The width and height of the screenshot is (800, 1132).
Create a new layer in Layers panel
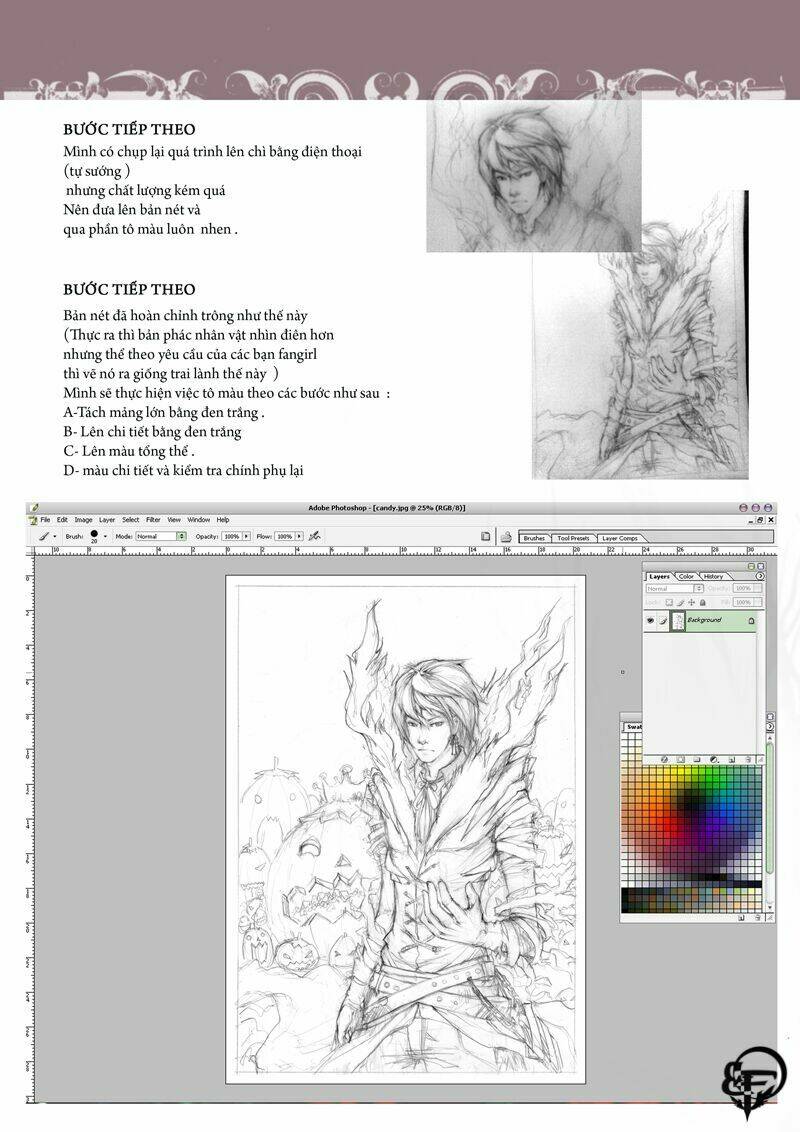click(730, 760)
